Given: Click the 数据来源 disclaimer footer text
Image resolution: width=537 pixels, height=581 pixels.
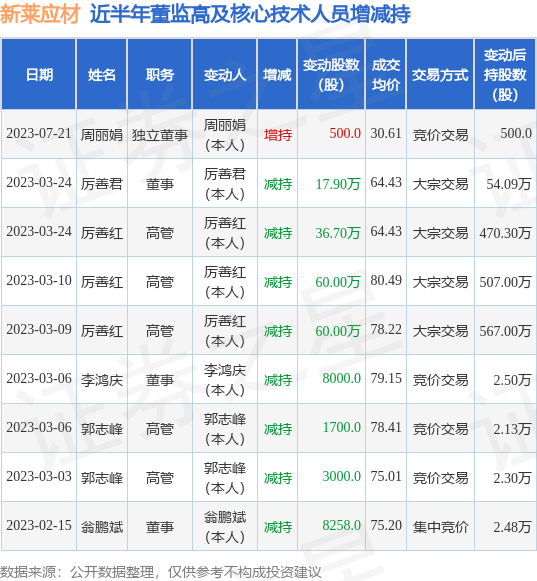Looking at the screenshot, I should coord(160,572).
